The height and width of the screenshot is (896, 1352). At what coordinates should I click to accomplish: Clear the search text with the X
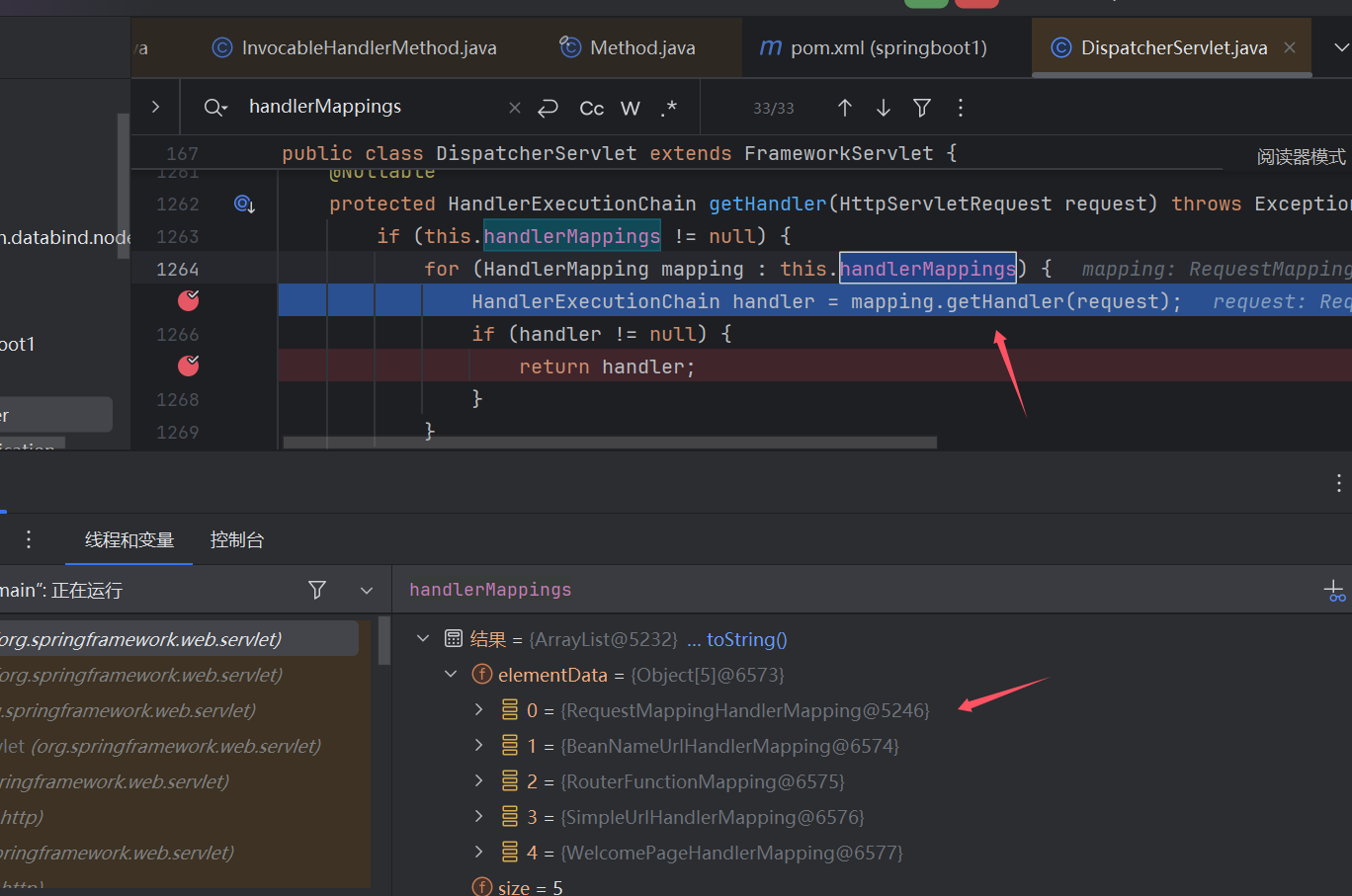(515, 108)
